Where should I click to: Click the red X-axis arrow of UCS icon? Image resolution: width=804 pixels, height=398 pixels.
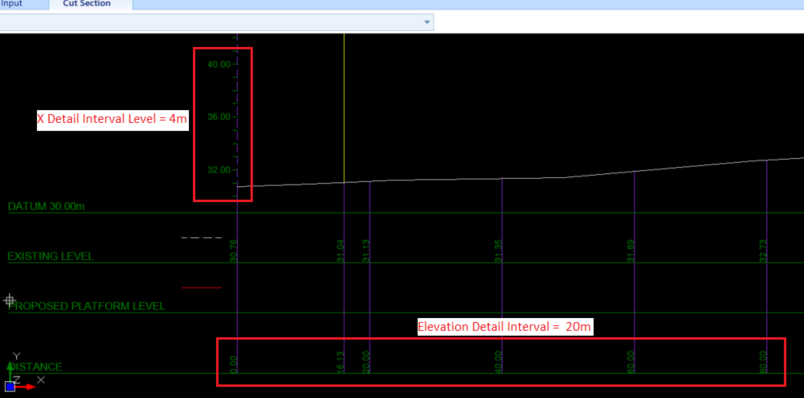(26, 387)
